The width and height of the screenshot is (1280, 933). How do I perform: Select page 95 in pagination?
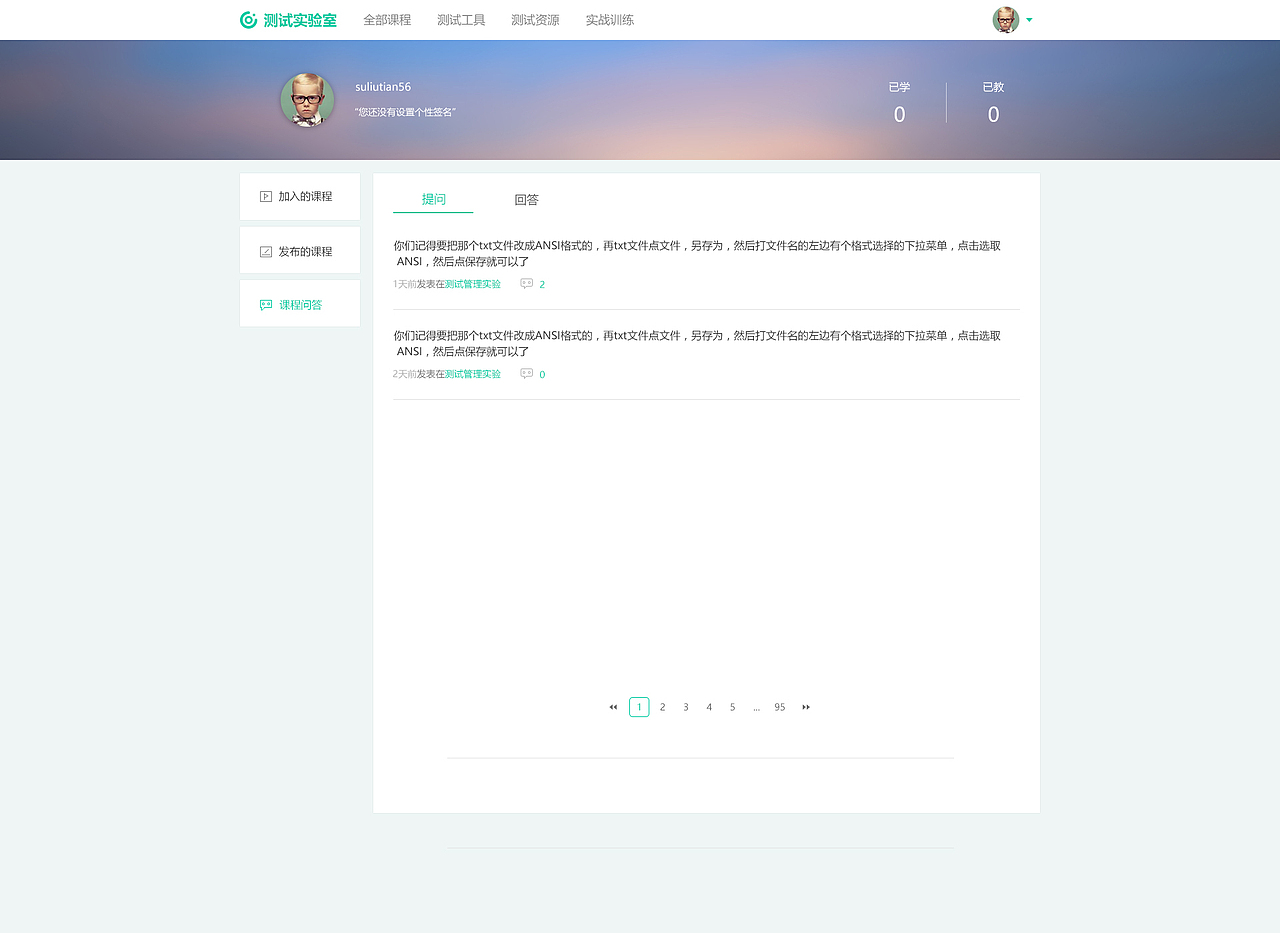779,706
